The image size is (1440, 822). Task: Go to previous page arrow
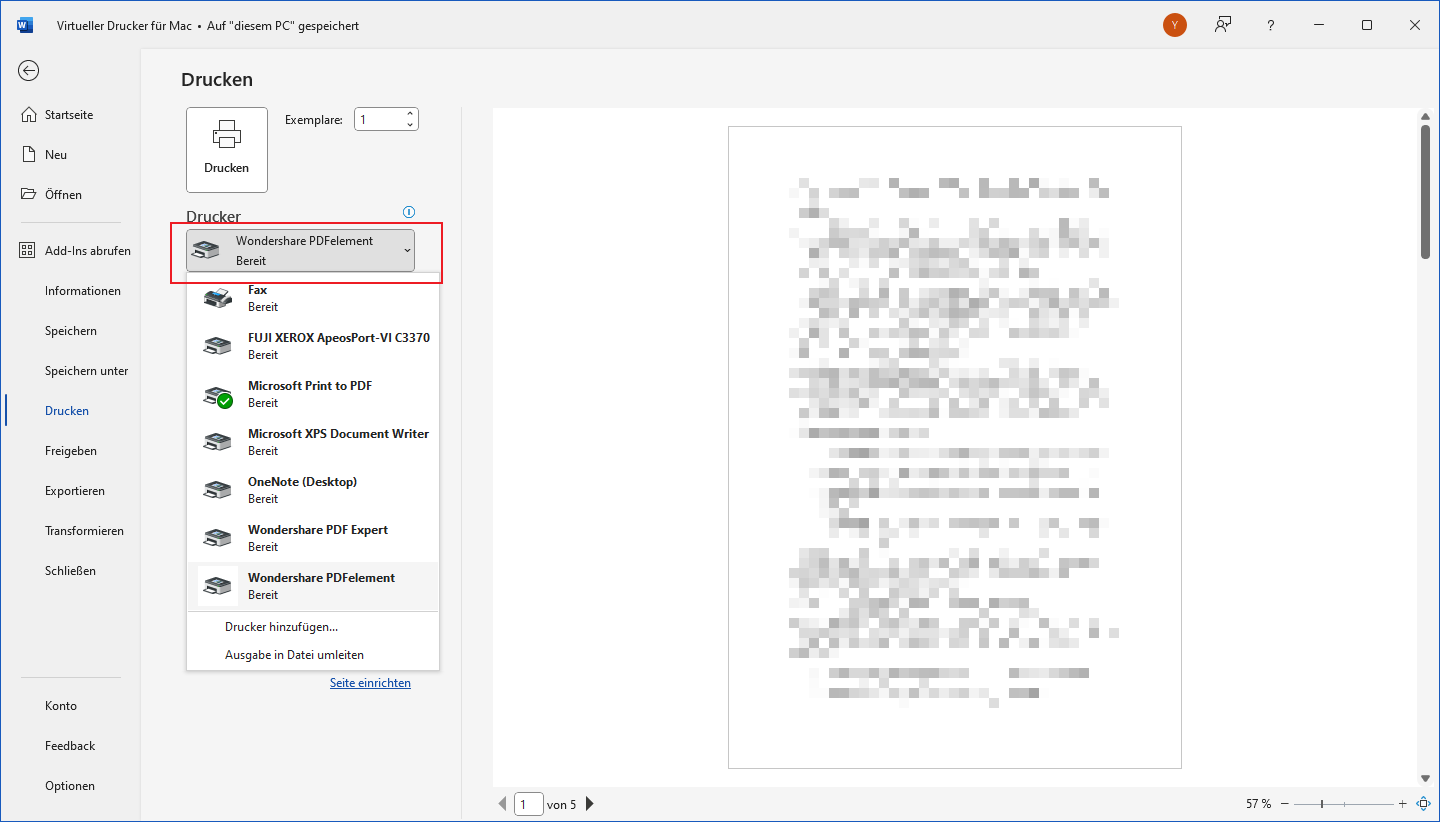[x=502, y=804]
